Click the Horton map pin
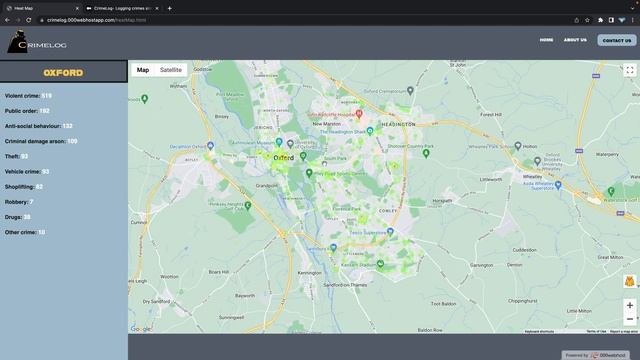 click(518, 145)
